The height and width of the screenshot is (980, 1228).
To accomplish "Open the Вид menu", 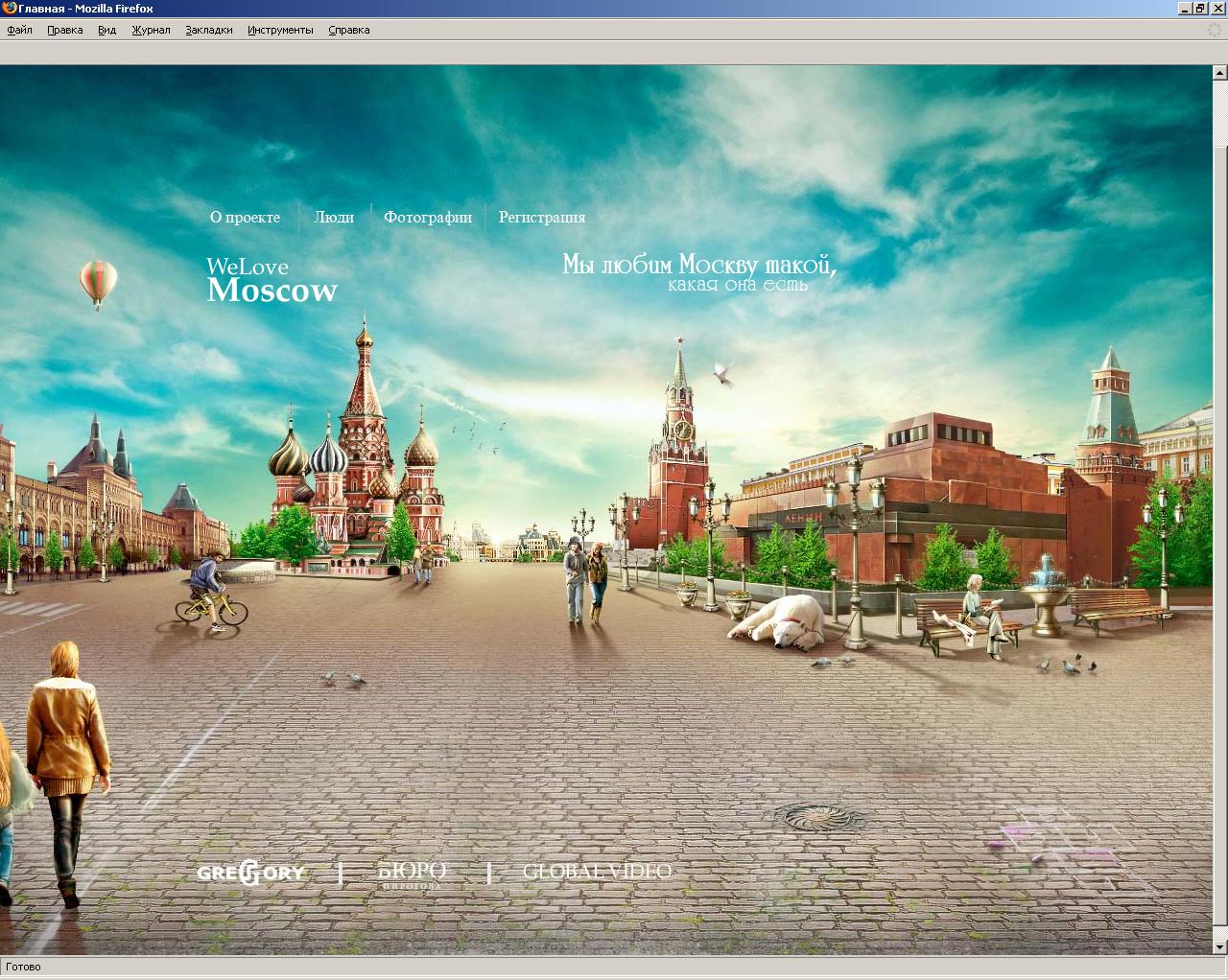I will tap(106, 30).
